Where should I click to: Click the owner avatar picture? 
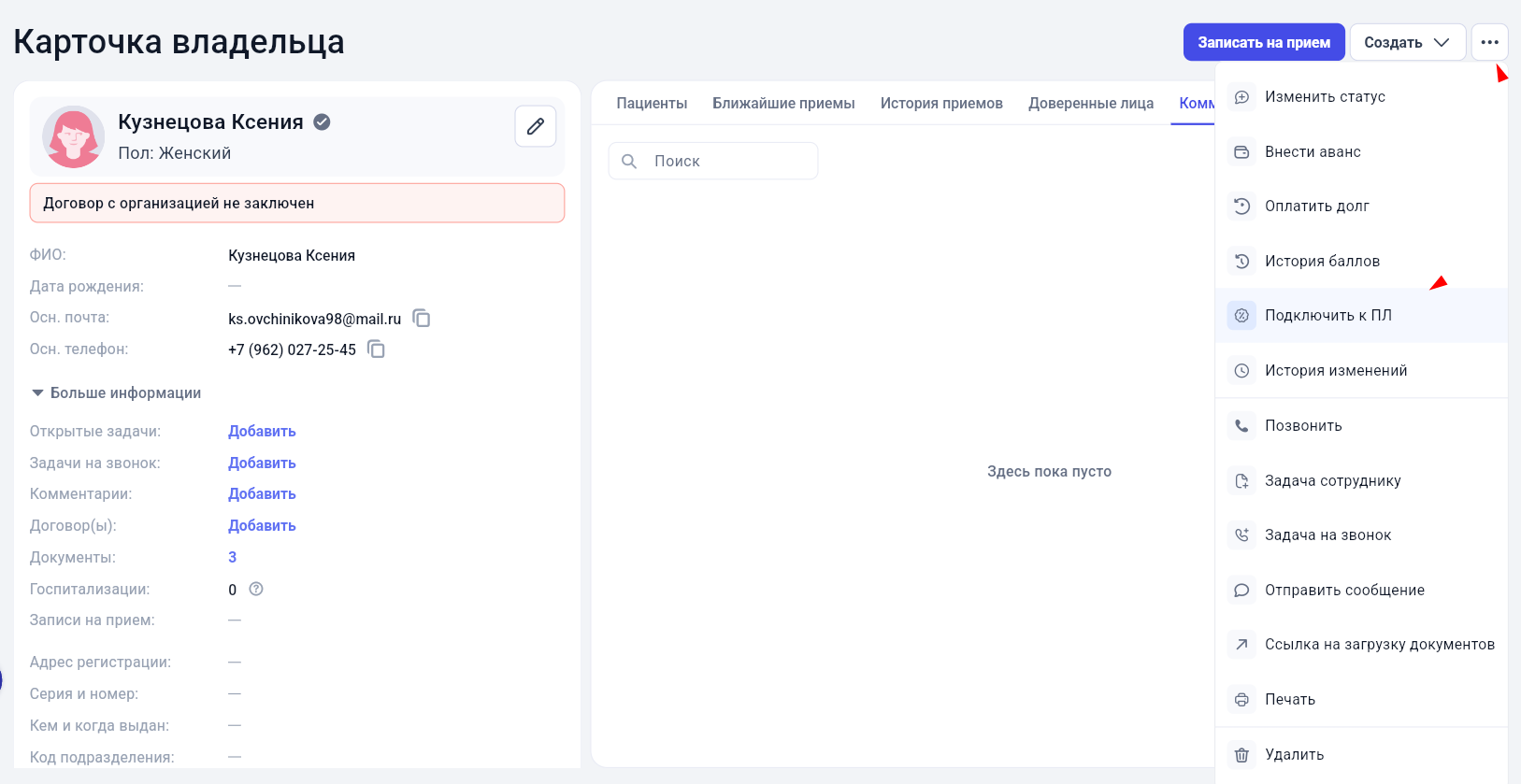(73, 136)
